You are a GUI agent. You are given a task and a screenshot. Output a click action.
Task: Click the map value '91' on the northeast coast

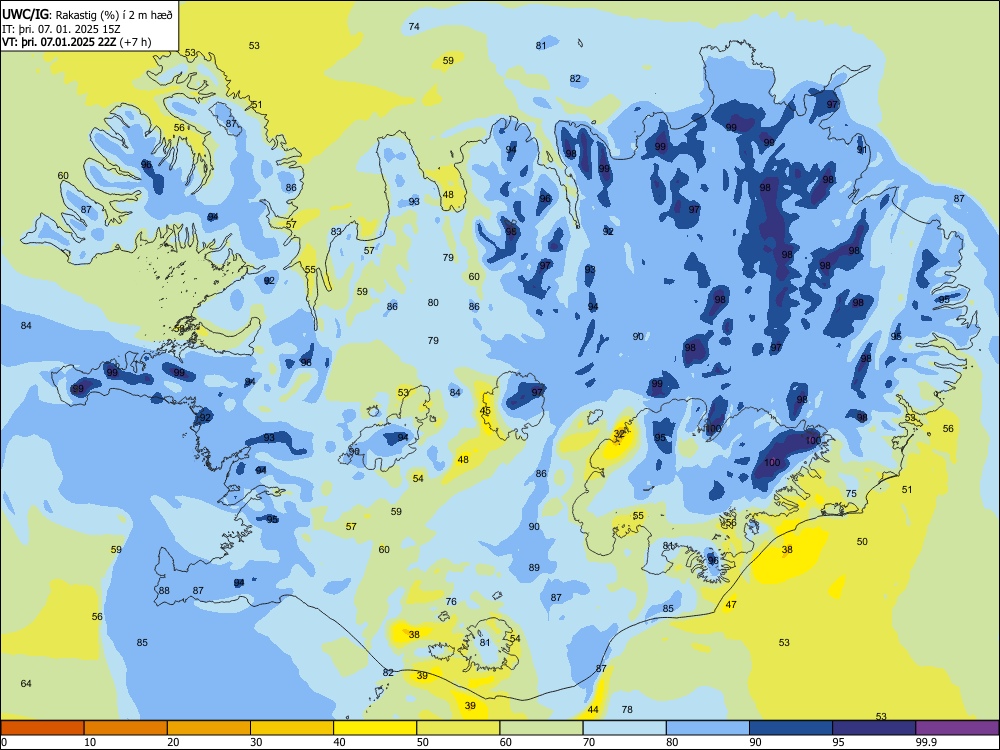[x=862, y=151]
